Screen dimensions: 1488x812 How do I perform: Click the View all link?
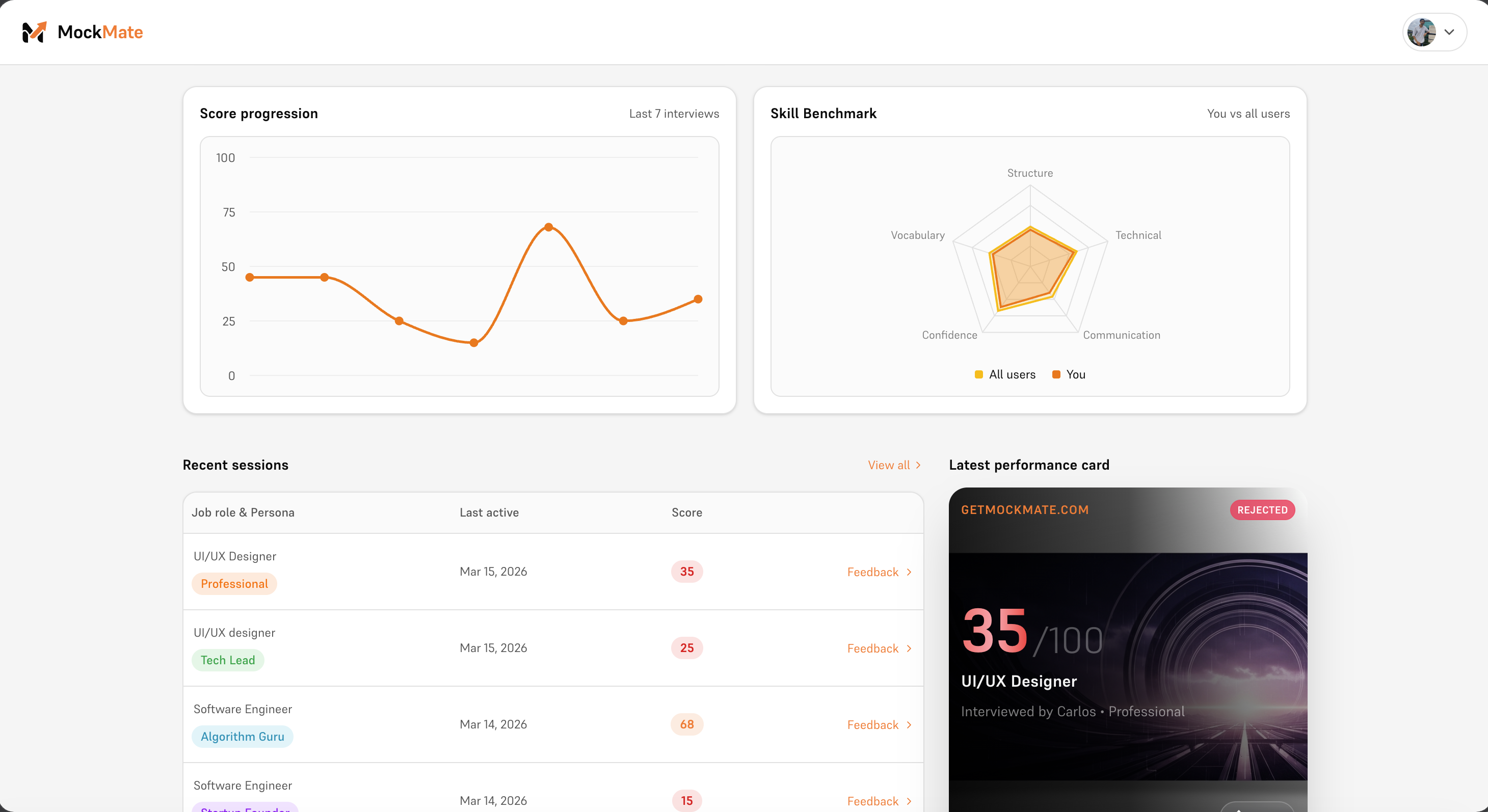tap(888, 465)
